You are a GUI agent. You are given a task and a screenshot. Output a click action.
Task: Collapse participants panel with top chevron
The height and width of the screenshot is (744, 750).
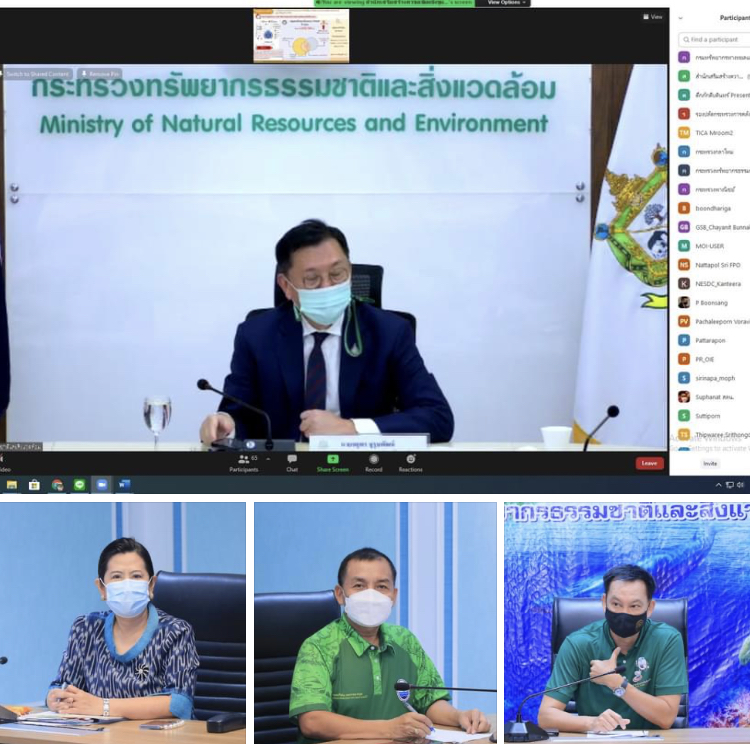point(681,18)
